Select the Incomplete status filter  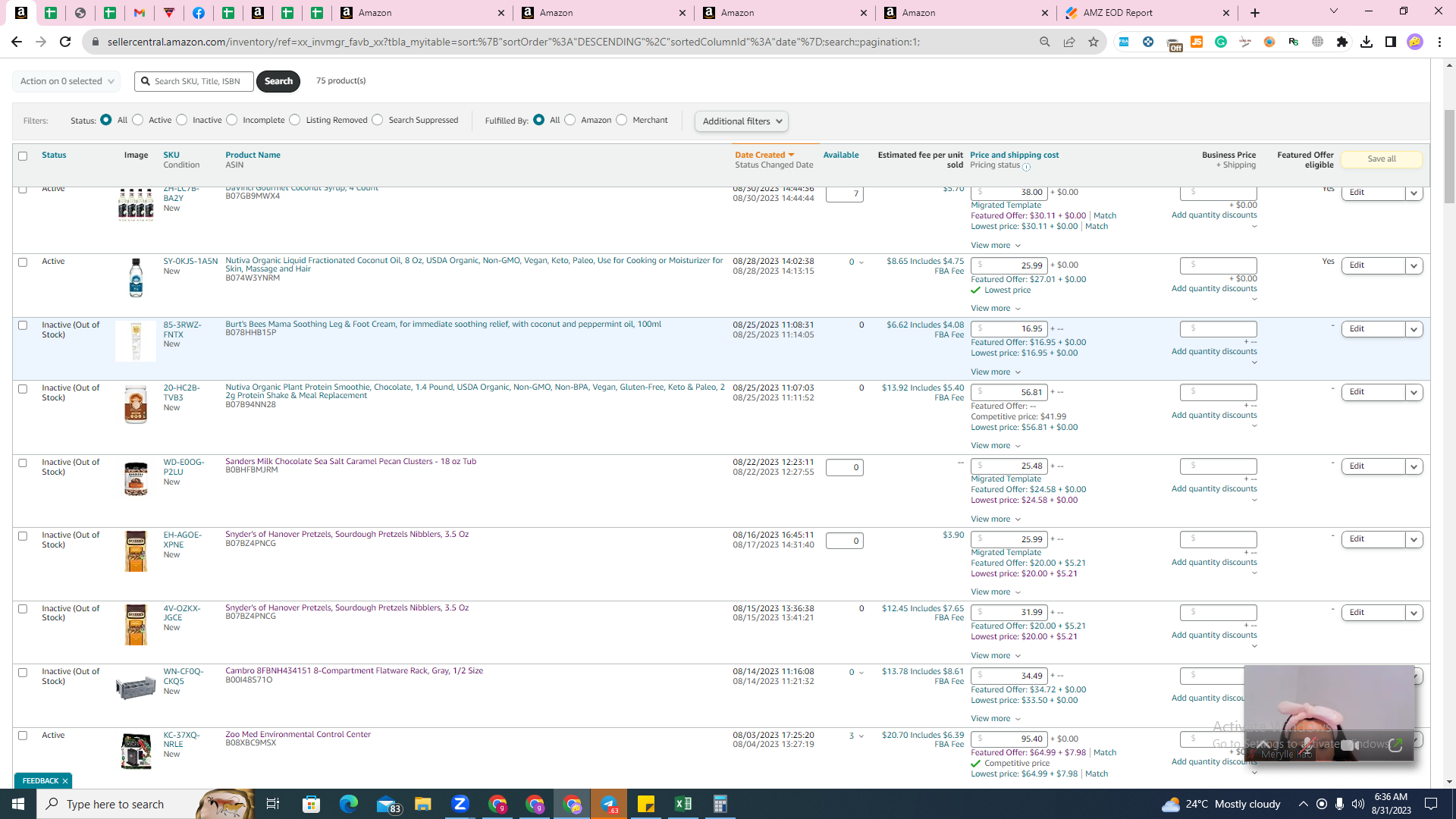(232, 120)
